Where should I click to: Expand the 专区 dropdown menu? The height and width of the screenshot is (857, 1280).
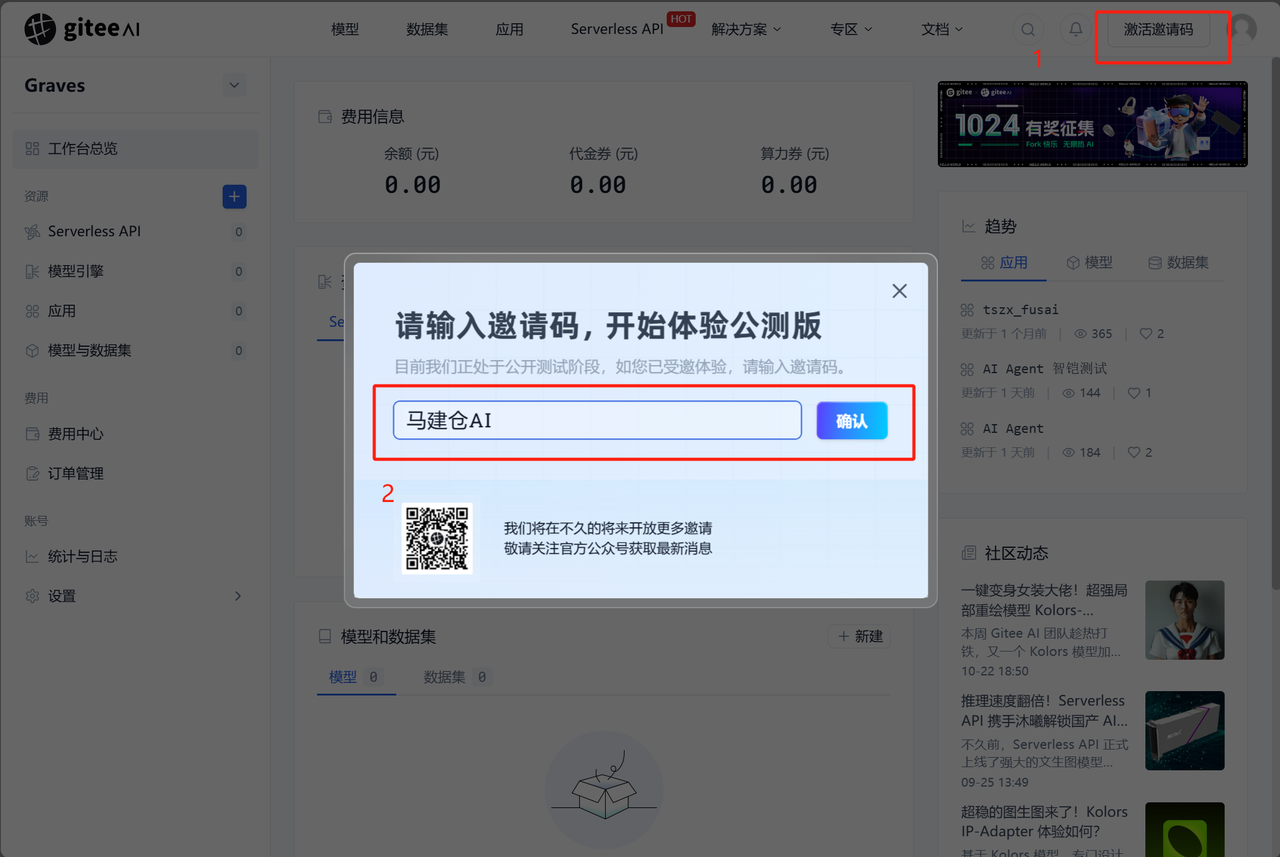click(851, 29)
